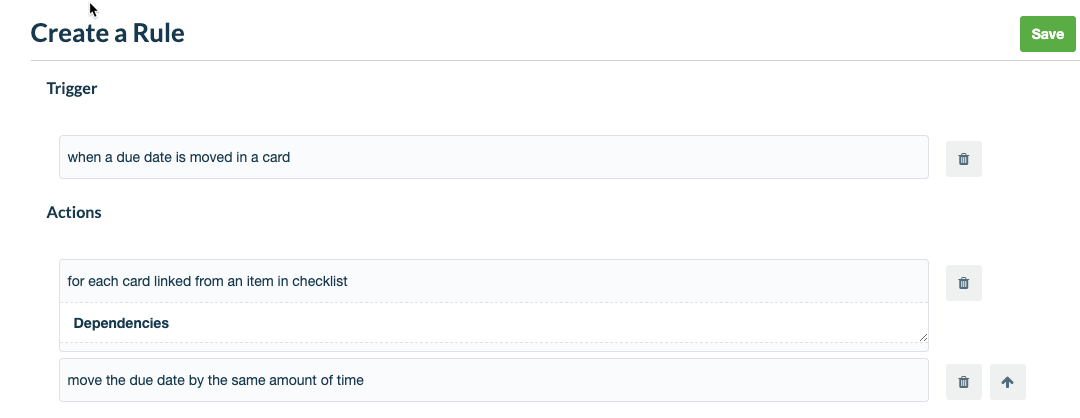Click the Actions section label
The width and height of the screenshot is (1080, 418).
[x=74, y=212]
